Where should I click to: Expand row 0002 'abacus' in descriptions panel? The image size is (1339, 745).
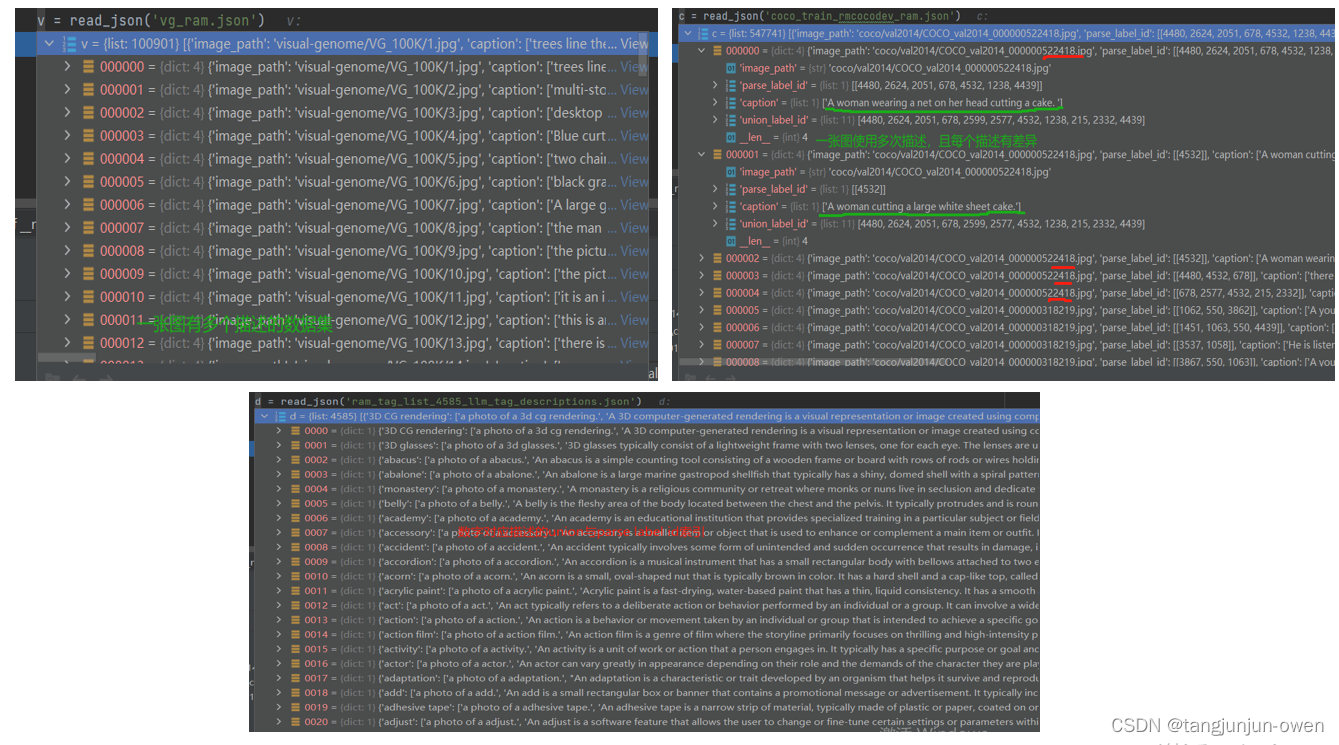(x=279, y=460)
